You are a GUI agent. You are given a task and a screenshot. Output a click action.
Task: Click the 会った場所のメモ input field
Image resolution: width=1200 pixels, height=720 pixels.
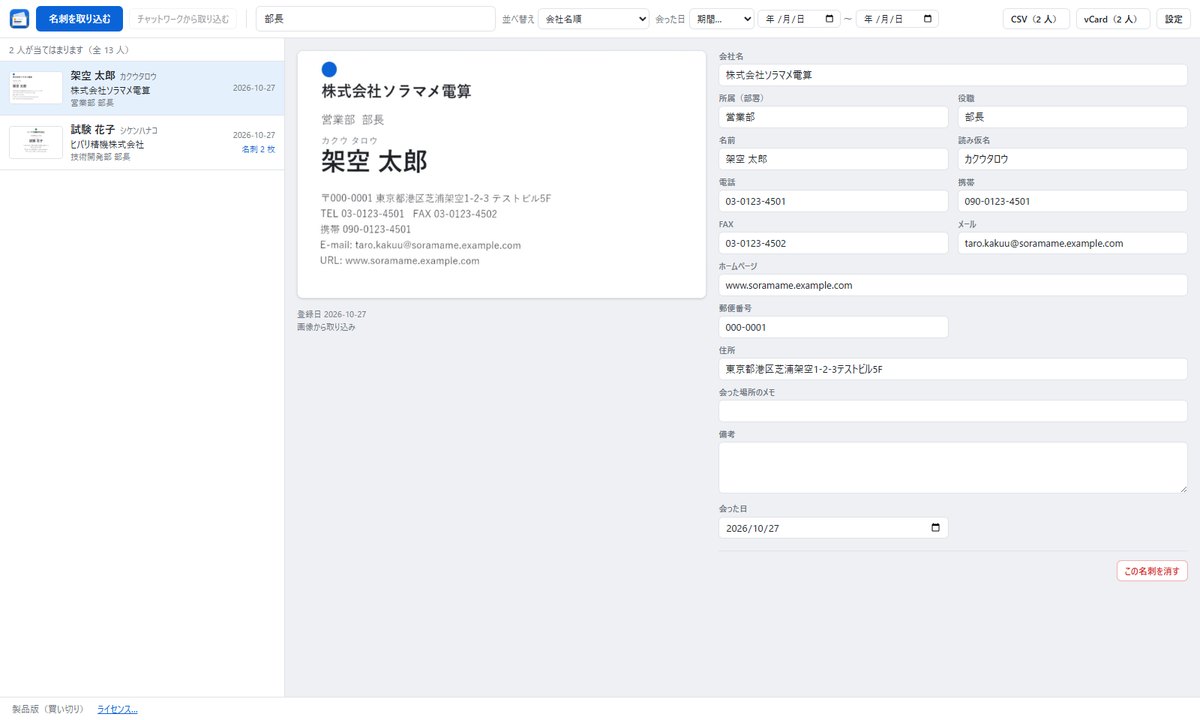[x=953, y=411]
